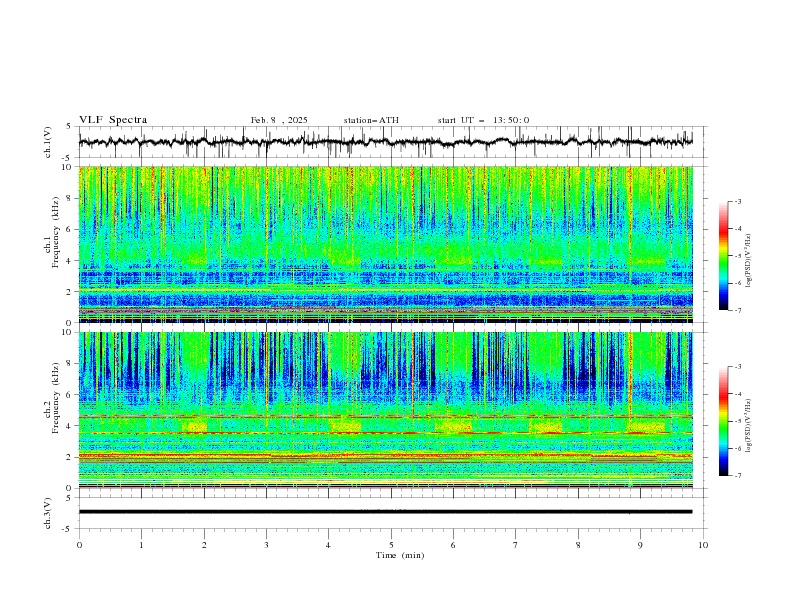Click time axis tick label "9"

pyautogui.click(x=641, y=545)
